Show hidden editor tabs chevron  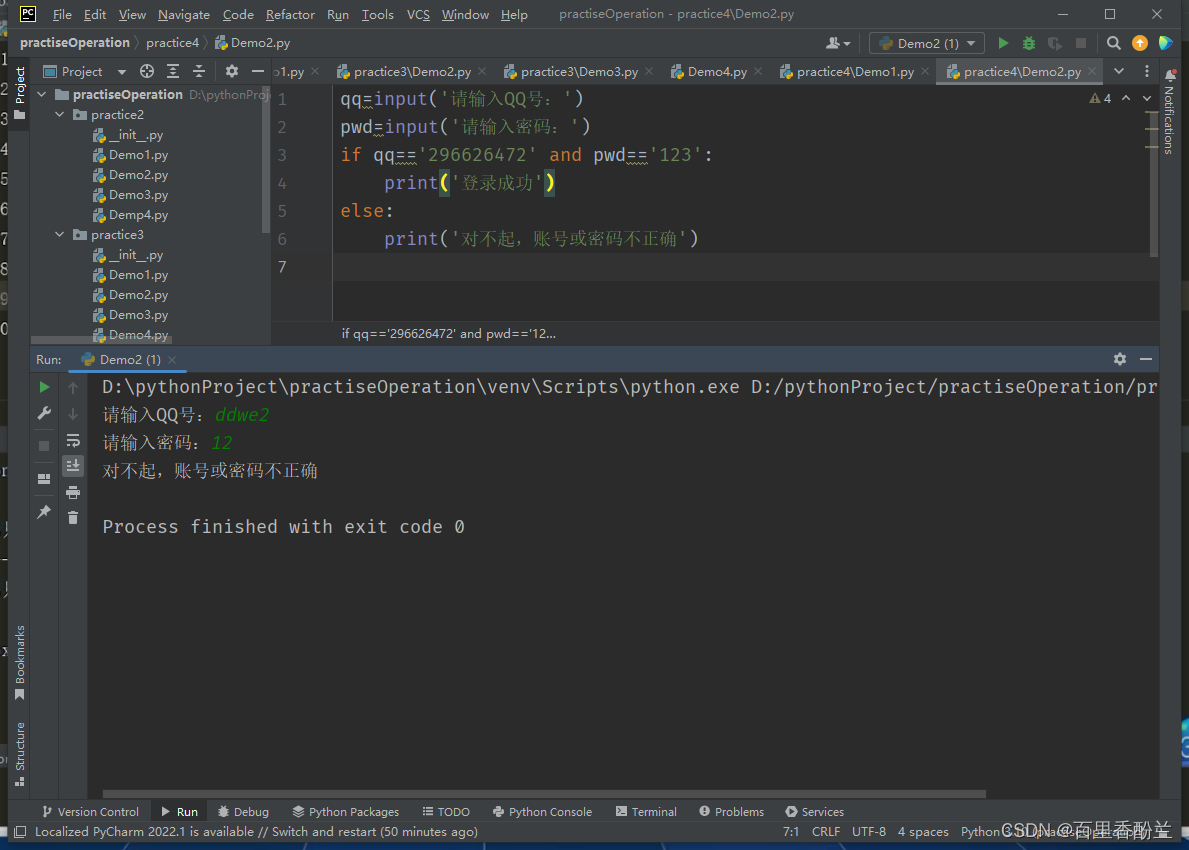point(1118,71)
